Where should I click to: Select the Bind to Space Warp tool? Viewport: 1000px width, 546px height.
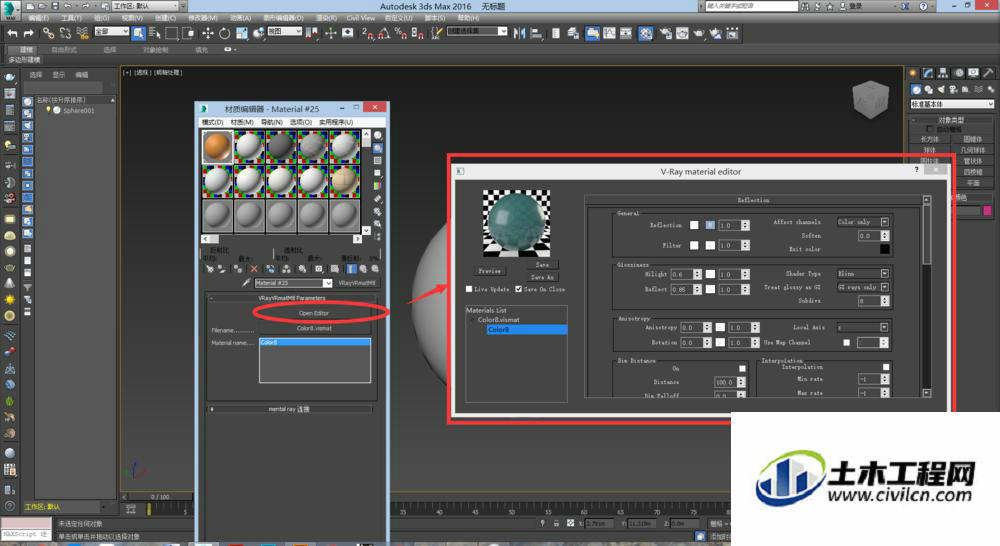82,33
